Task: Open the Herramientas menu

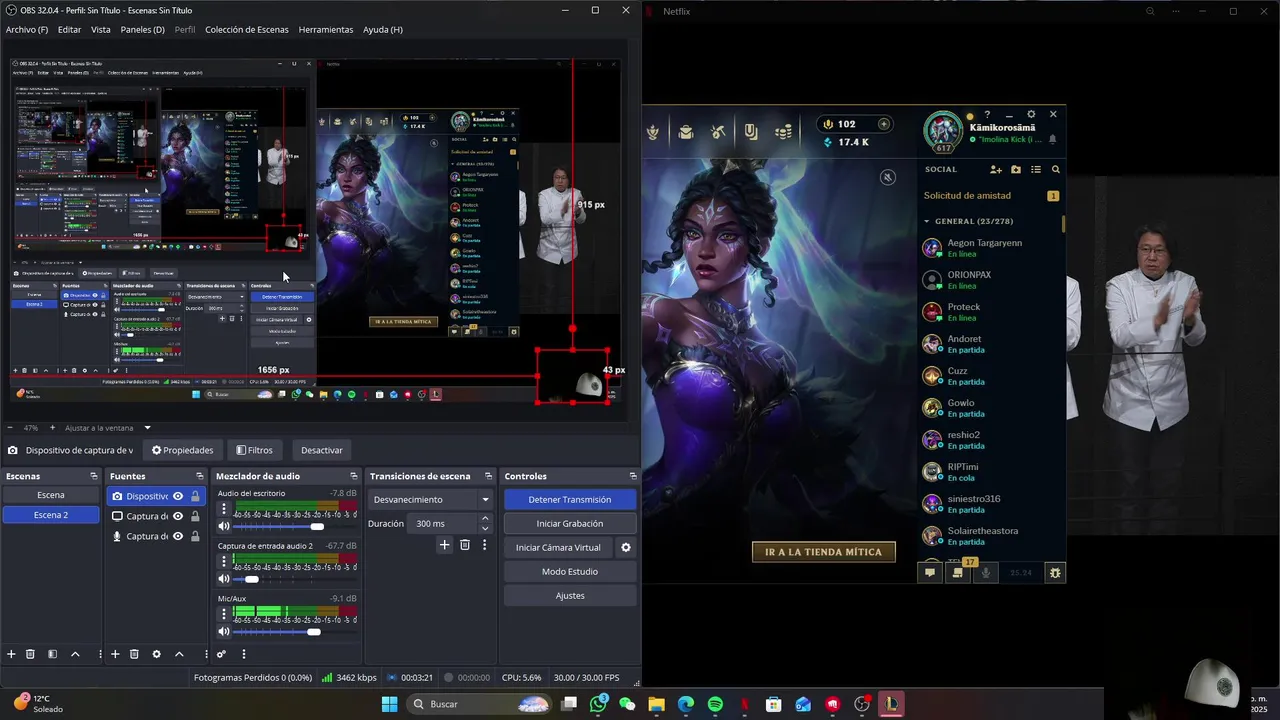Action: pos(326,29)
